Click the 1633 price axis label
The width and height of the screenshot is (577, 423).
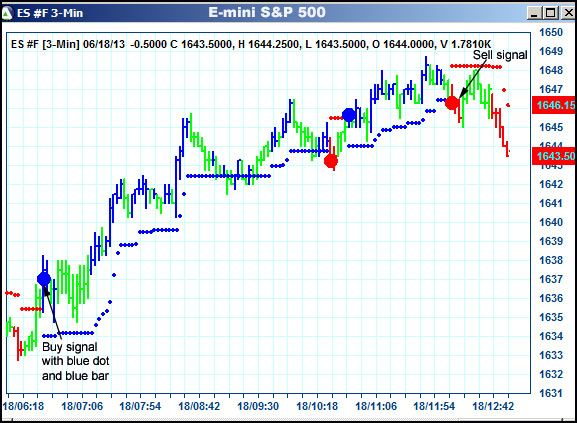pos(551,355)
